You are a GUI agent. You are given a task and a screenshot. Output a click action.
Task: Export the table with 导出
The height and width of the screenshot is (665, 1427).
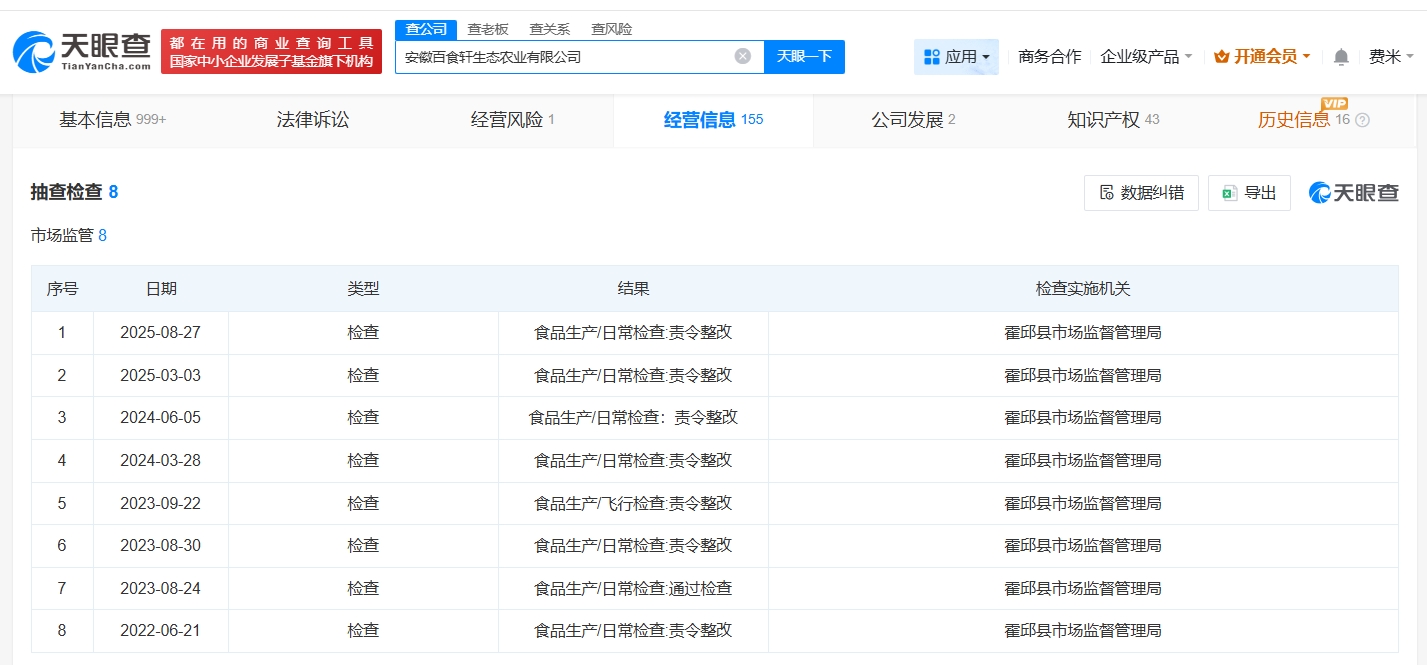[1249, 193]
